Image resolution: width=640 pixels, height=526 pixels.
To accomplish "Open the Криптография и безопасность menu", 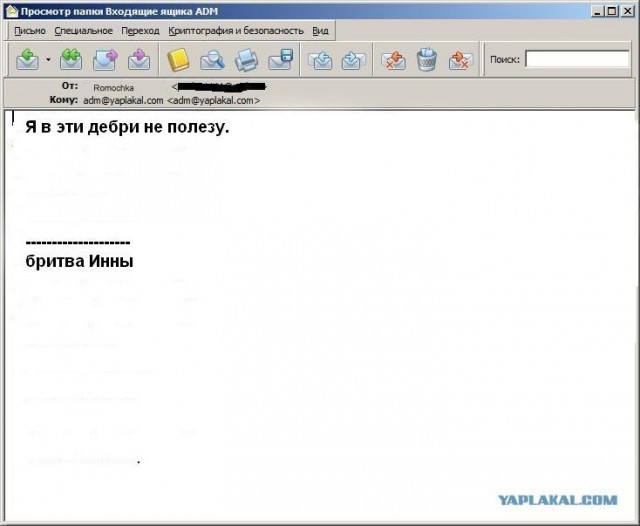I will (236, 31).
